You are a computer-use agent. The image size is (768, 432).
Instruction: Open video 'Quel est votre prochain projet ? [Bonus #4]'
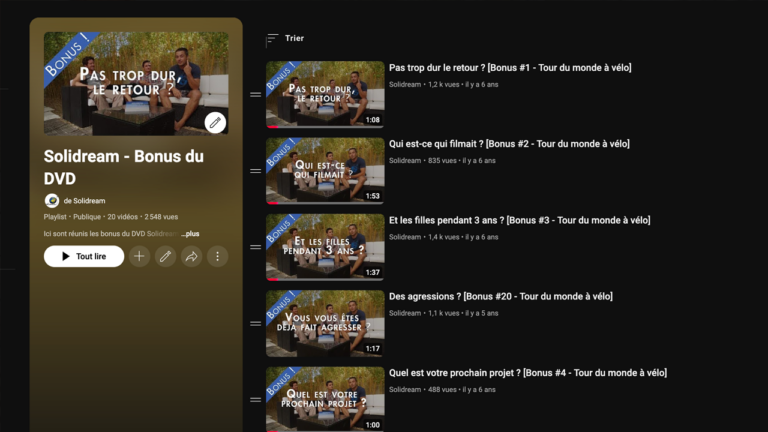click(526, 373)
